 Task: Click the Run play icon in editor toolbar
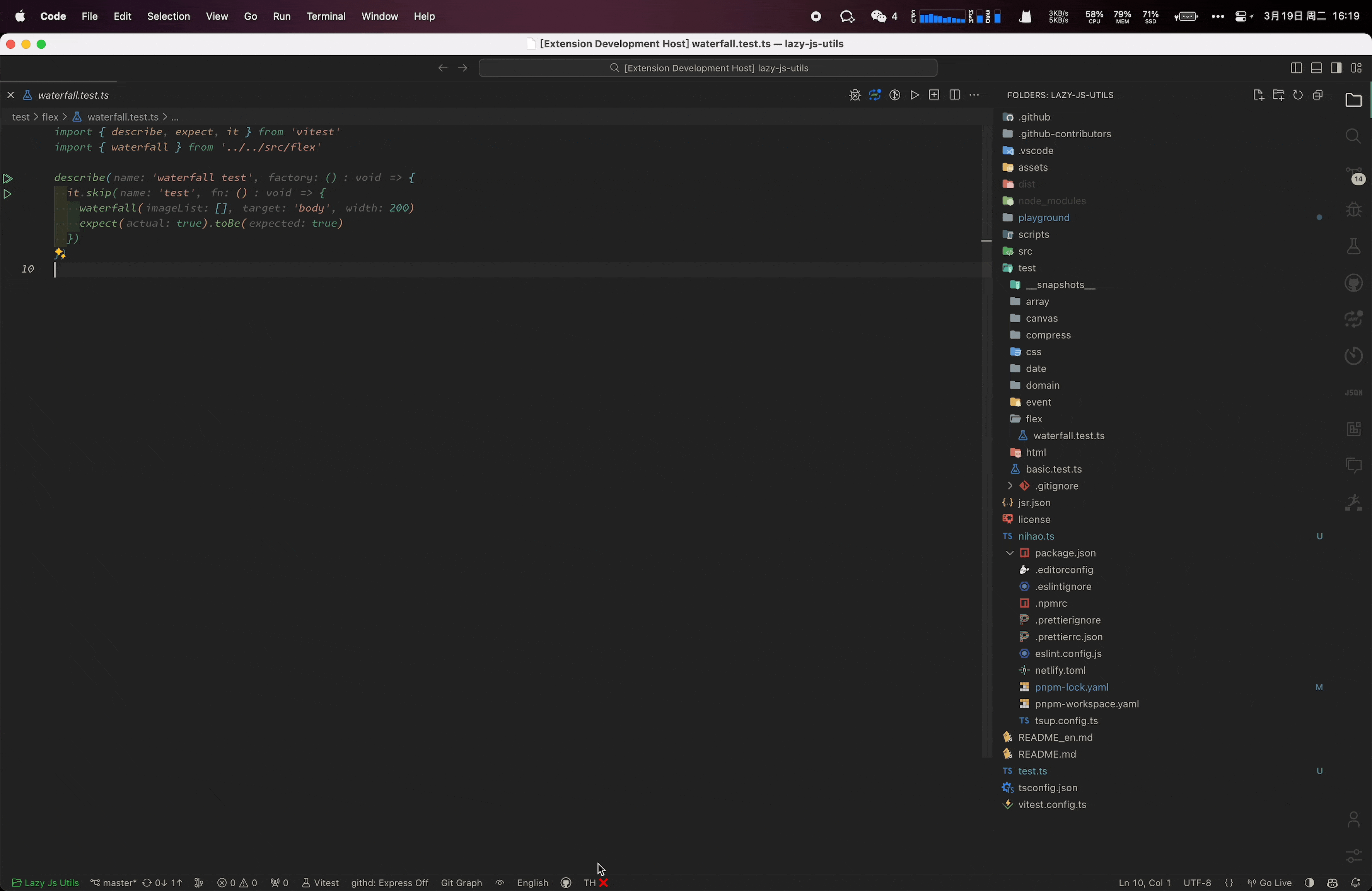(914, 95)
